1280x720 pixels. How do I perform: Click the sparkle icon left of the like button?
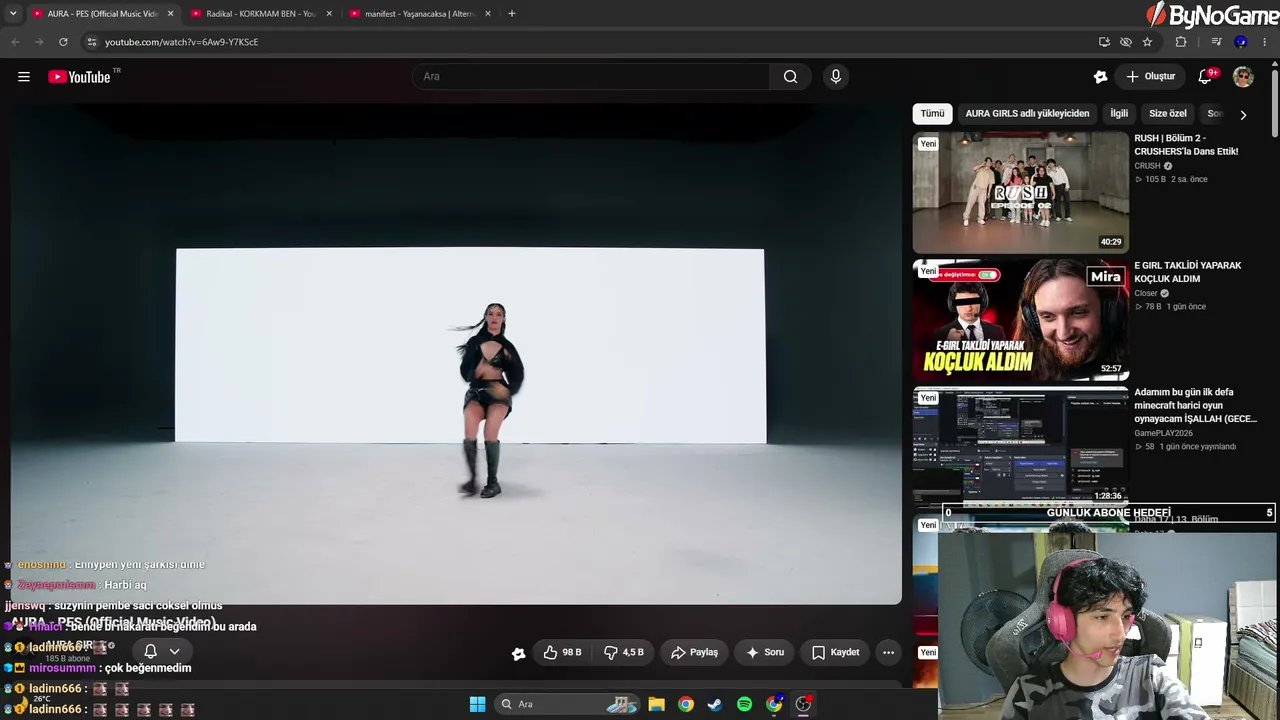coord(518,653)
